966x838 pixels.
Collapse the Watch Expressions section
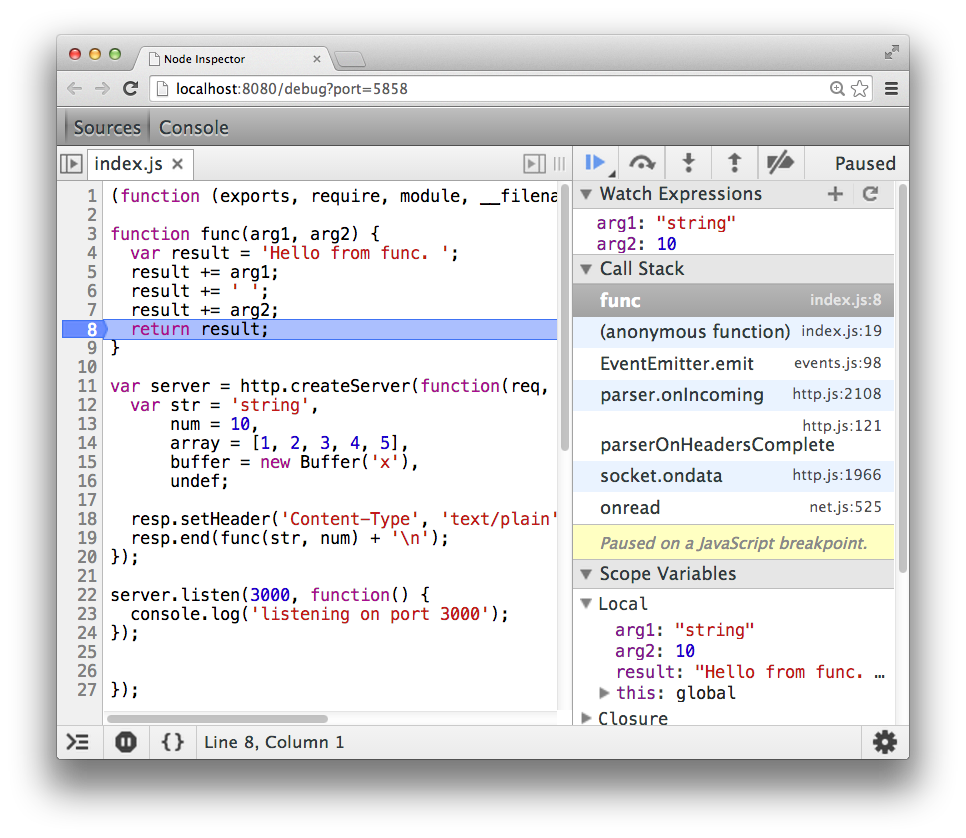(x=586, y=195)
